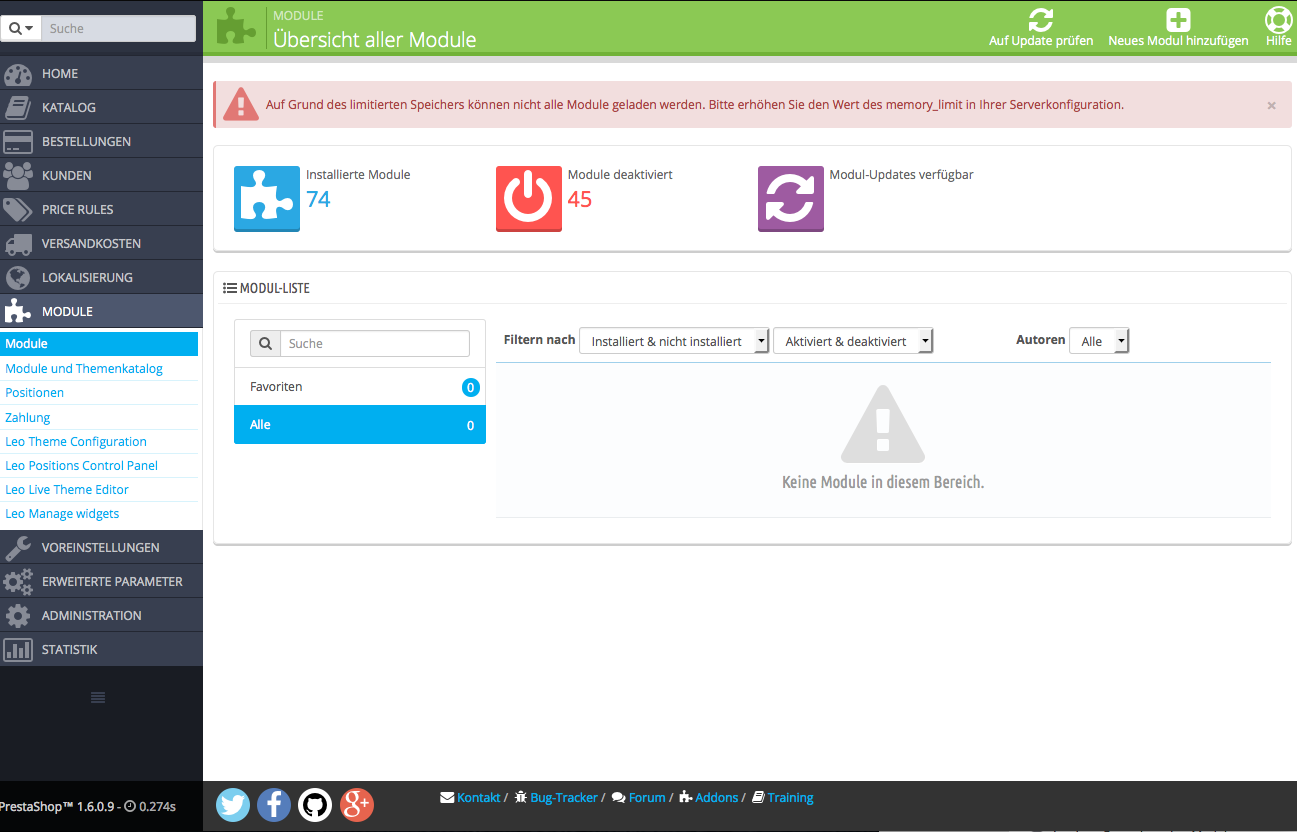
Task: Click the Voreinstellungen wrench icon
Action: [18, 548]
